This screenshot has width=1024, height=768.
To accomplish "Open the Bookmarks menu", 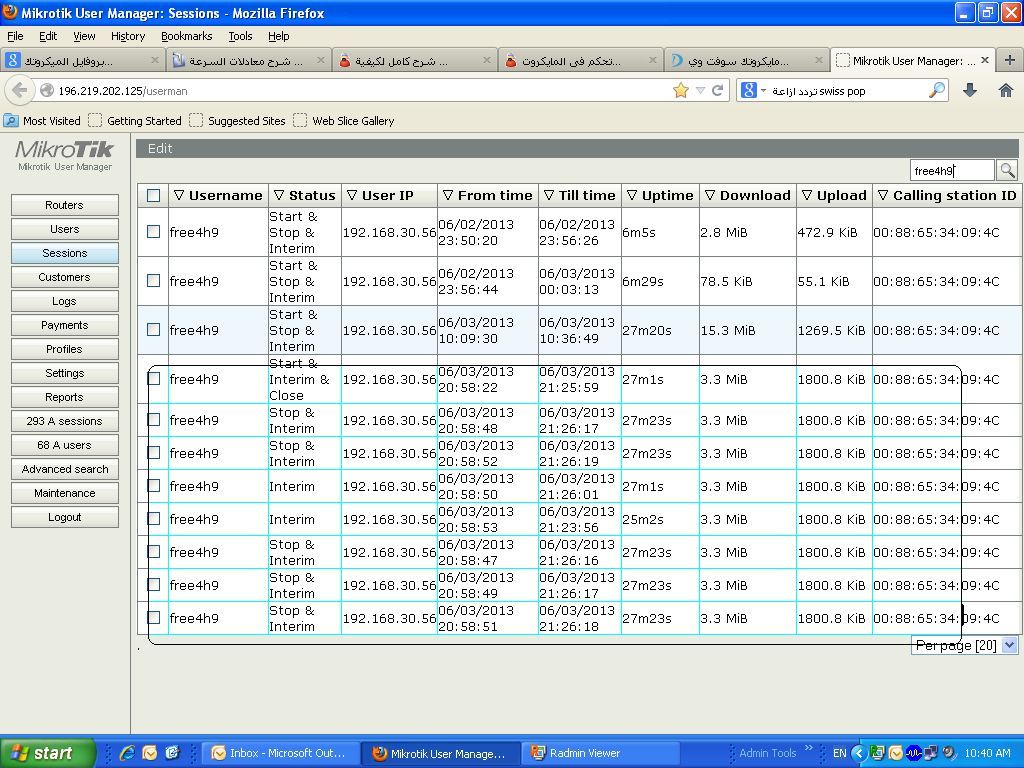I will [186, 36].
